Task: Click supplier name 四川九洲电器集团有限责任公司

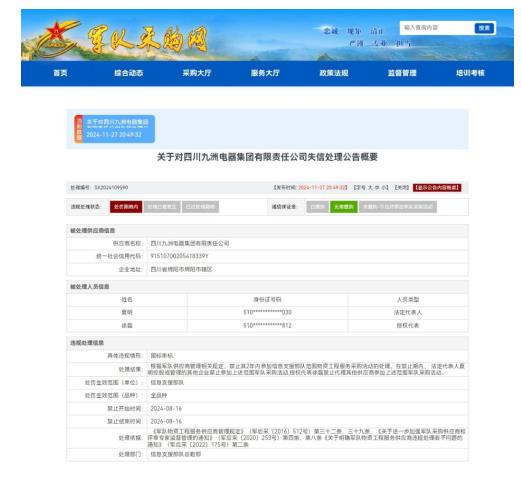Action: [x=190, y=243]
